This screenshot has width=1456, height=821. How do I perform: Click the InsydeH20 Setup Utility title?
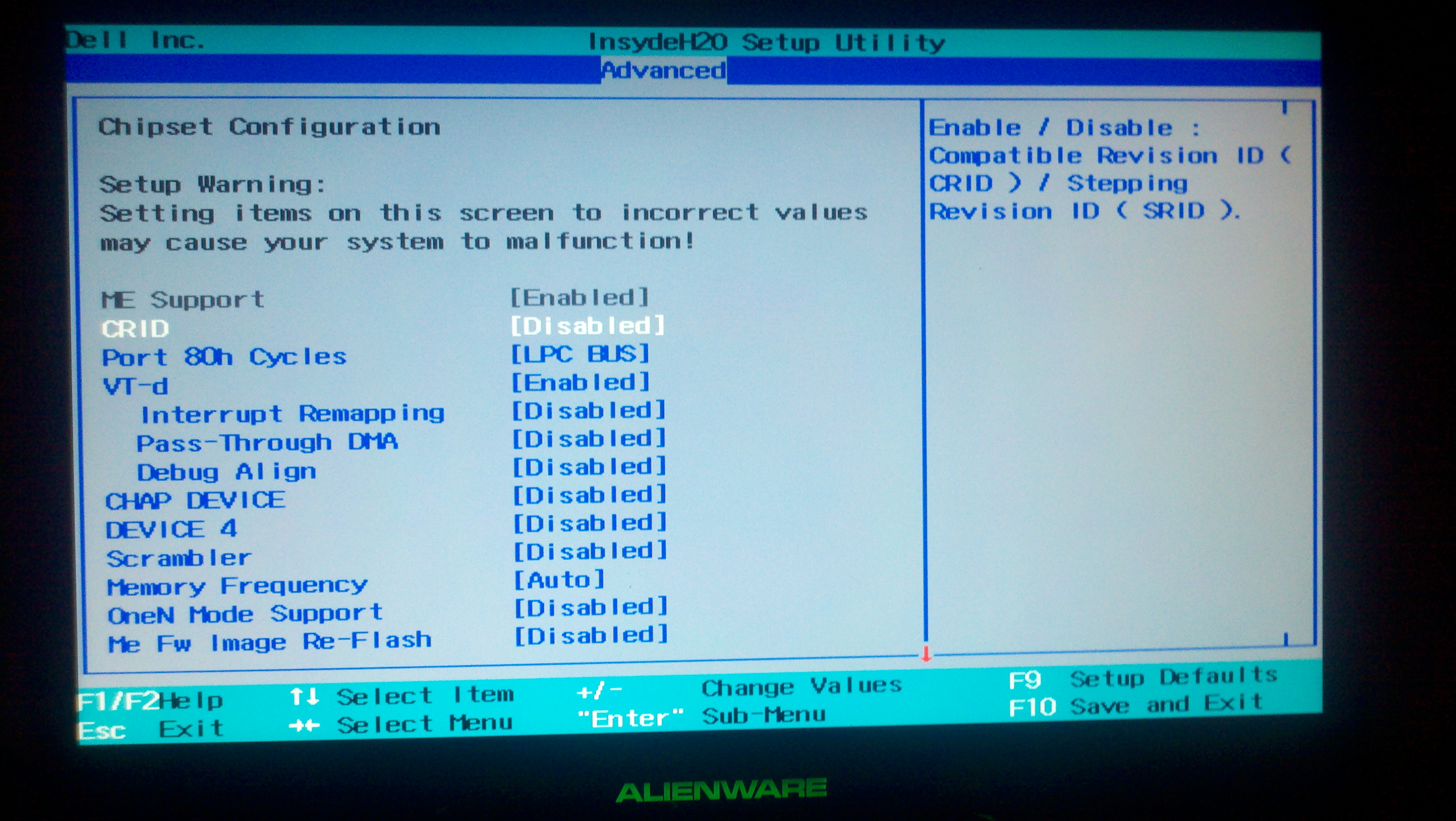pyautogui.click(x=767, y=42)
